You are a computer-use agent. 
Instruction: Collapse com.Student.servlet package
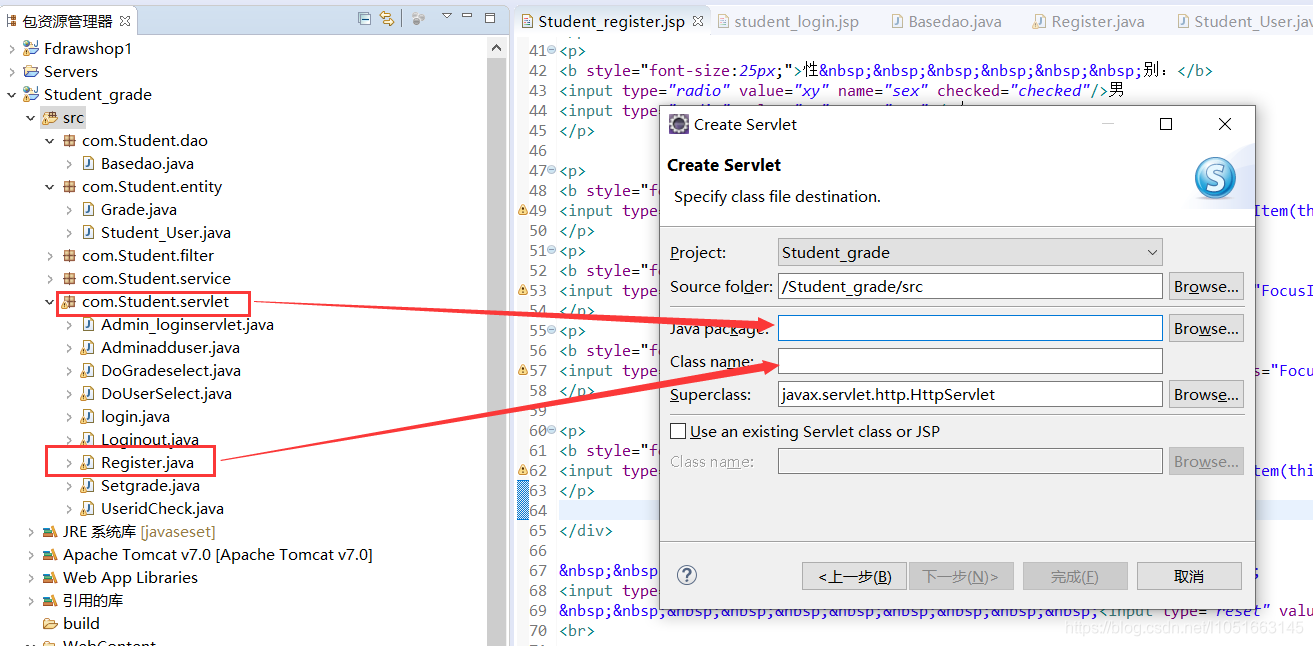(x=50, y=301)
